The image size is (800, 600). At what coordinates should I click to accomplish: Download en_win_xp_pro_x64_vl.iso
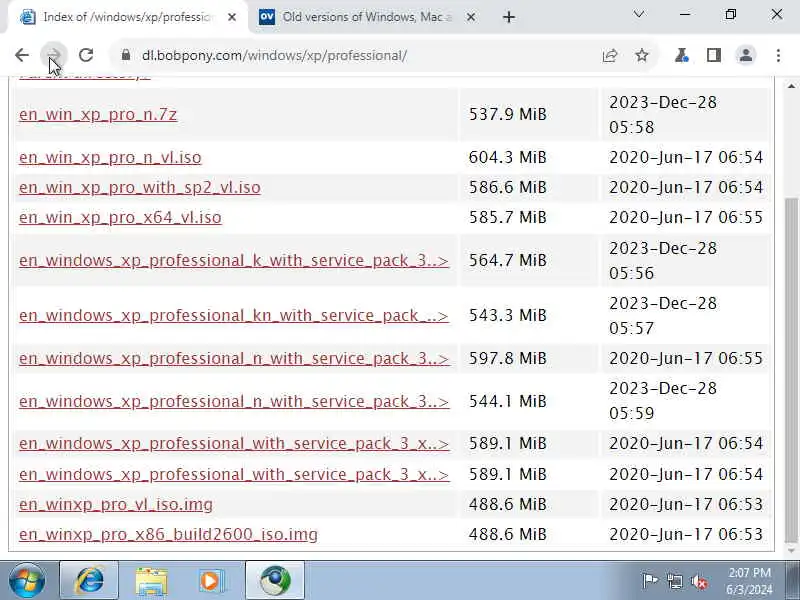(x=120, y=217)
